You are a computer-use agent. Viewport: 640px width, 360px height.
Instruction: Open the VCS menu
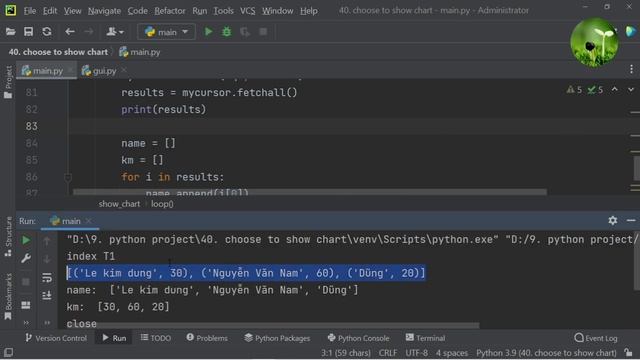point(247,11)
